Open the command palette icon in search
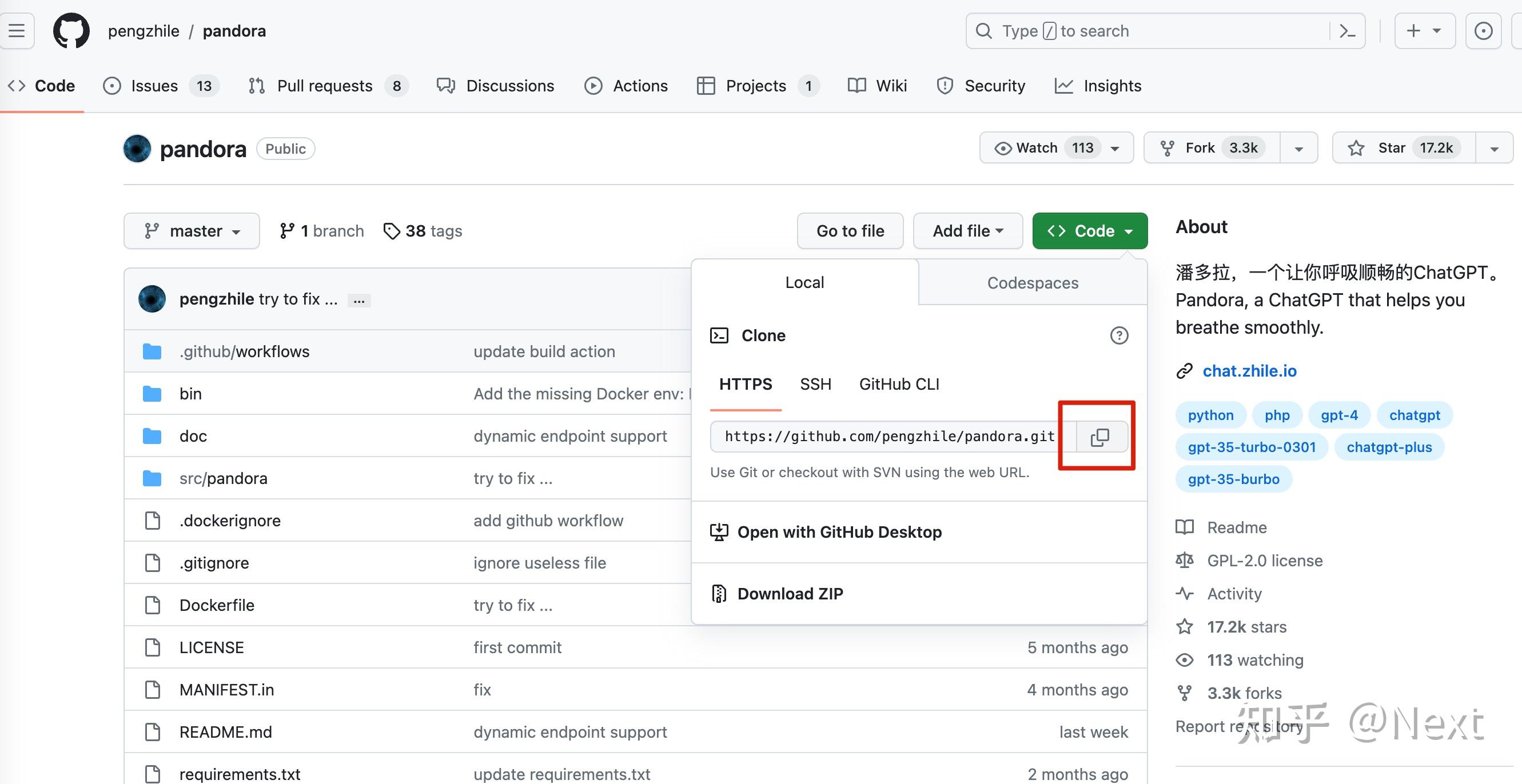The height and width of the screenshot is (784, 1522). (1347, 31)
